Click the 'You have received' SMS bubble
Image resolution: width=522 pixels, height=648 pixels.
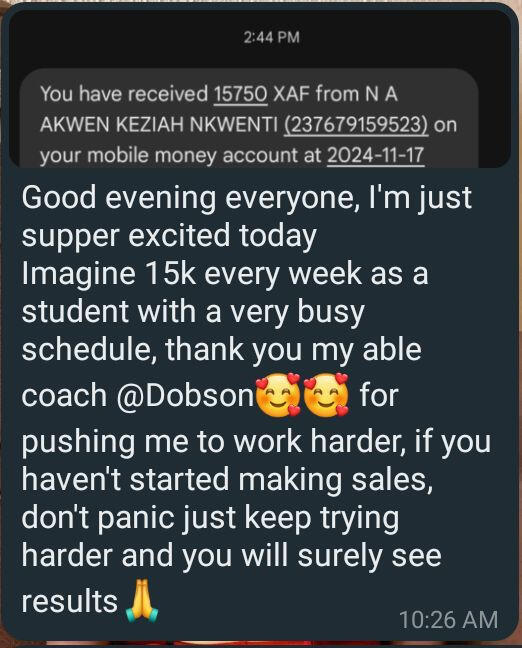pos(249,118)
